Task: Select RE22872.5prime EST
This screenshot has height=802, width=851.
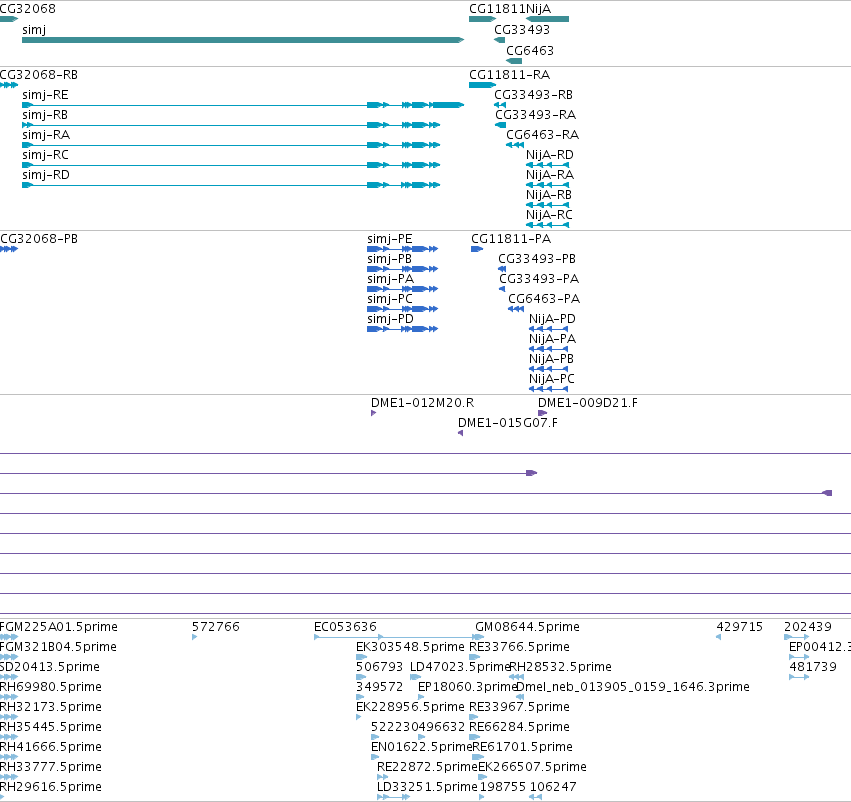Action: tap(383, 778)
